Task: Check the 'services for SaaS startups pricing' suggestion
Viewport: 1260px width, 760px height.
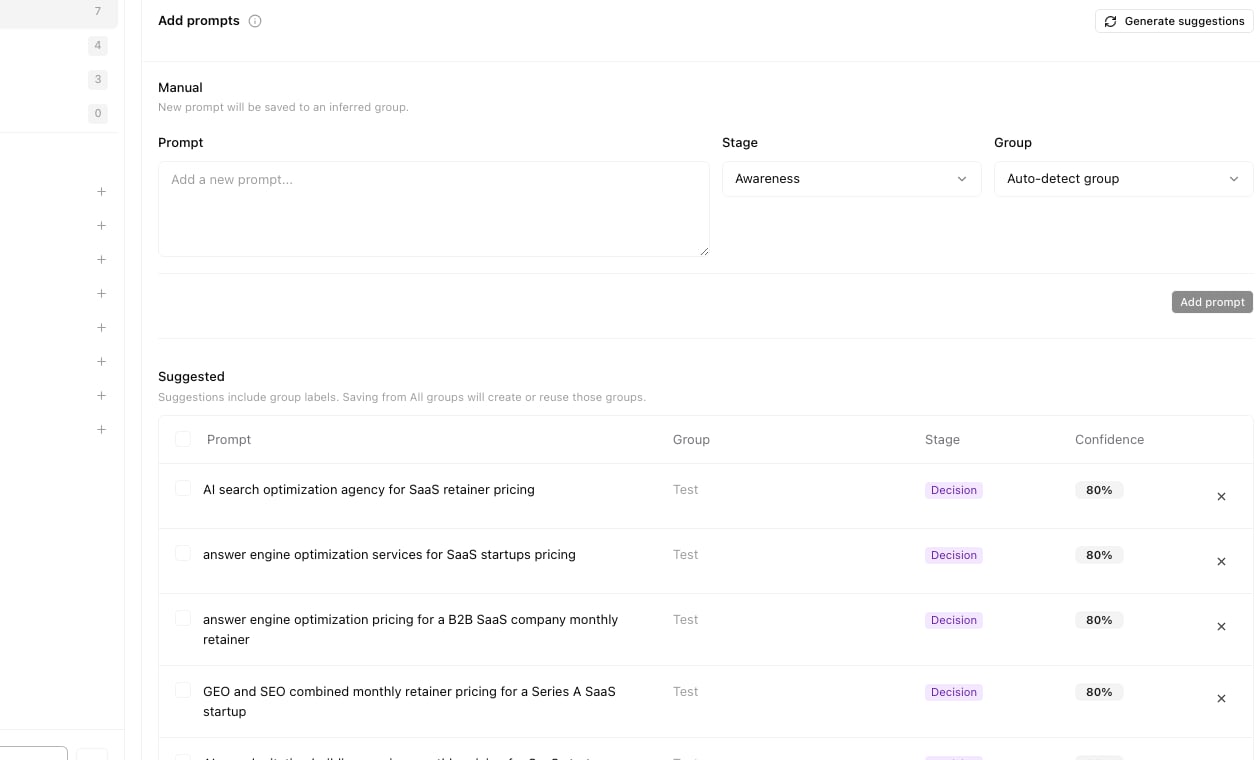Action: point(183,553)
